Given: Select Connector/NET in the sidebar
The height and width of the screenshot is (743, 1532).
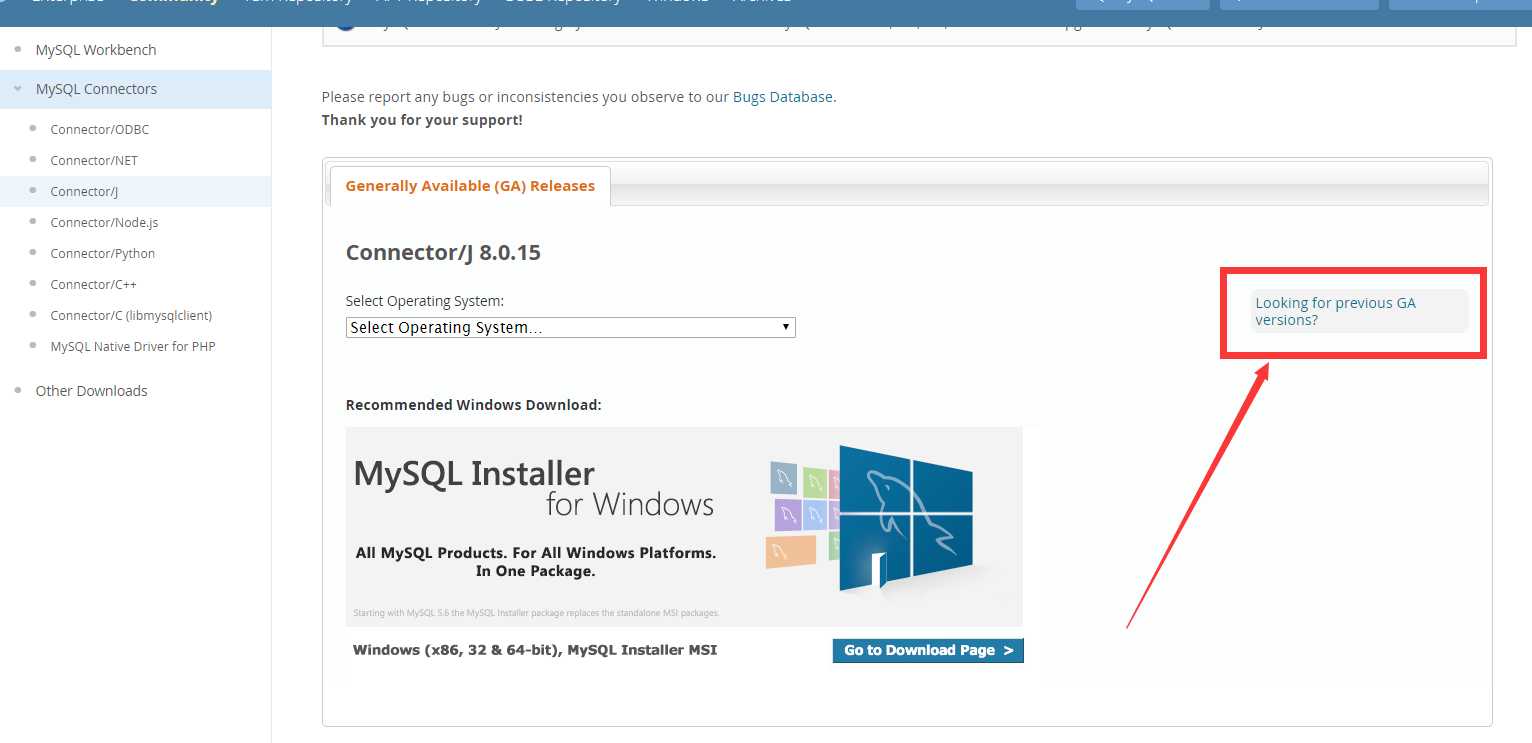Looking at the screenshot, I should coord(94,160).
